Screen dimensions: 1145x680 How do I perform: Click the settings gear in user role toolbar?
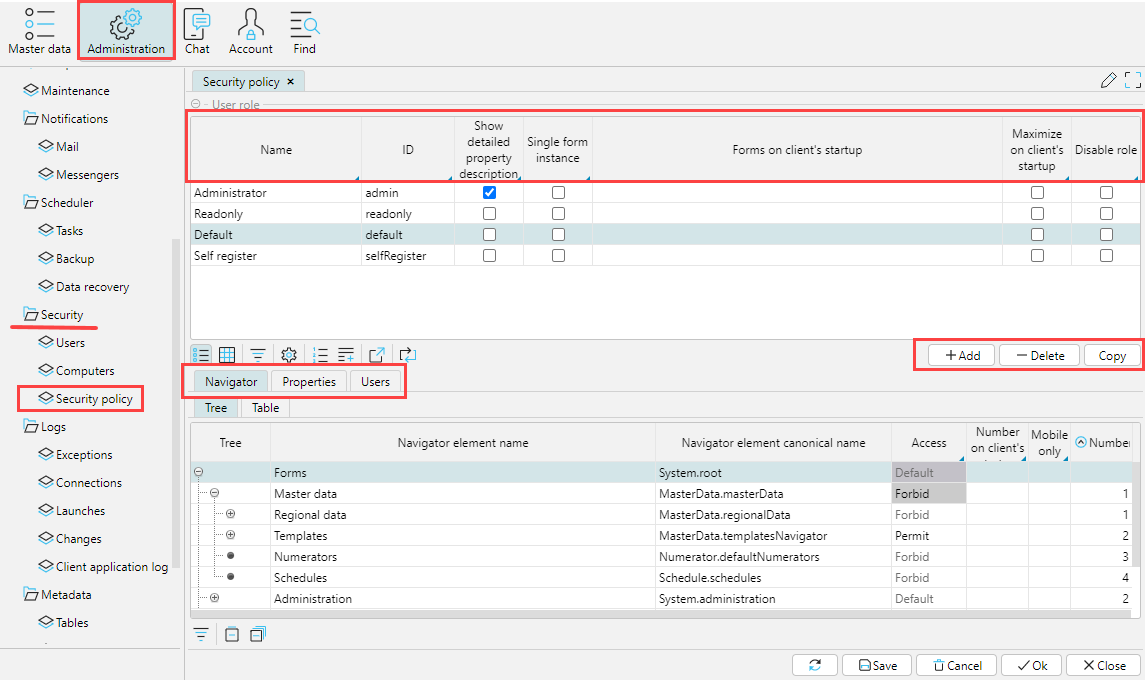coord(289,355)
